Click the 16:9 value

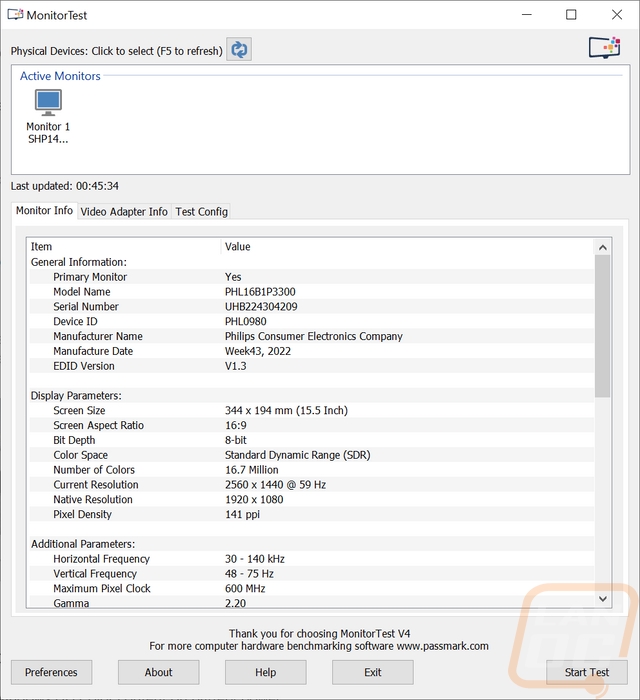point(236,425)
